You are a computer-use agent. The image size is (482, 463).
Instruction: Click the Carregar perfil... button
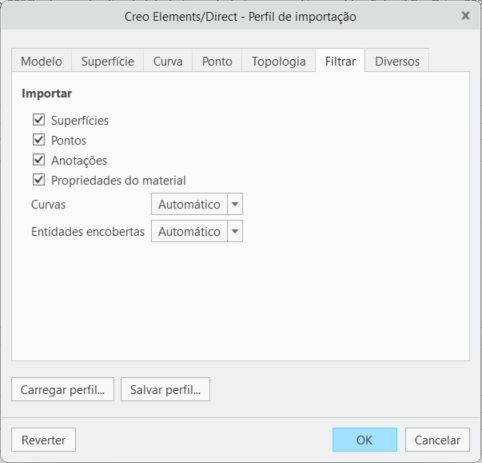[x=63, y=389]
